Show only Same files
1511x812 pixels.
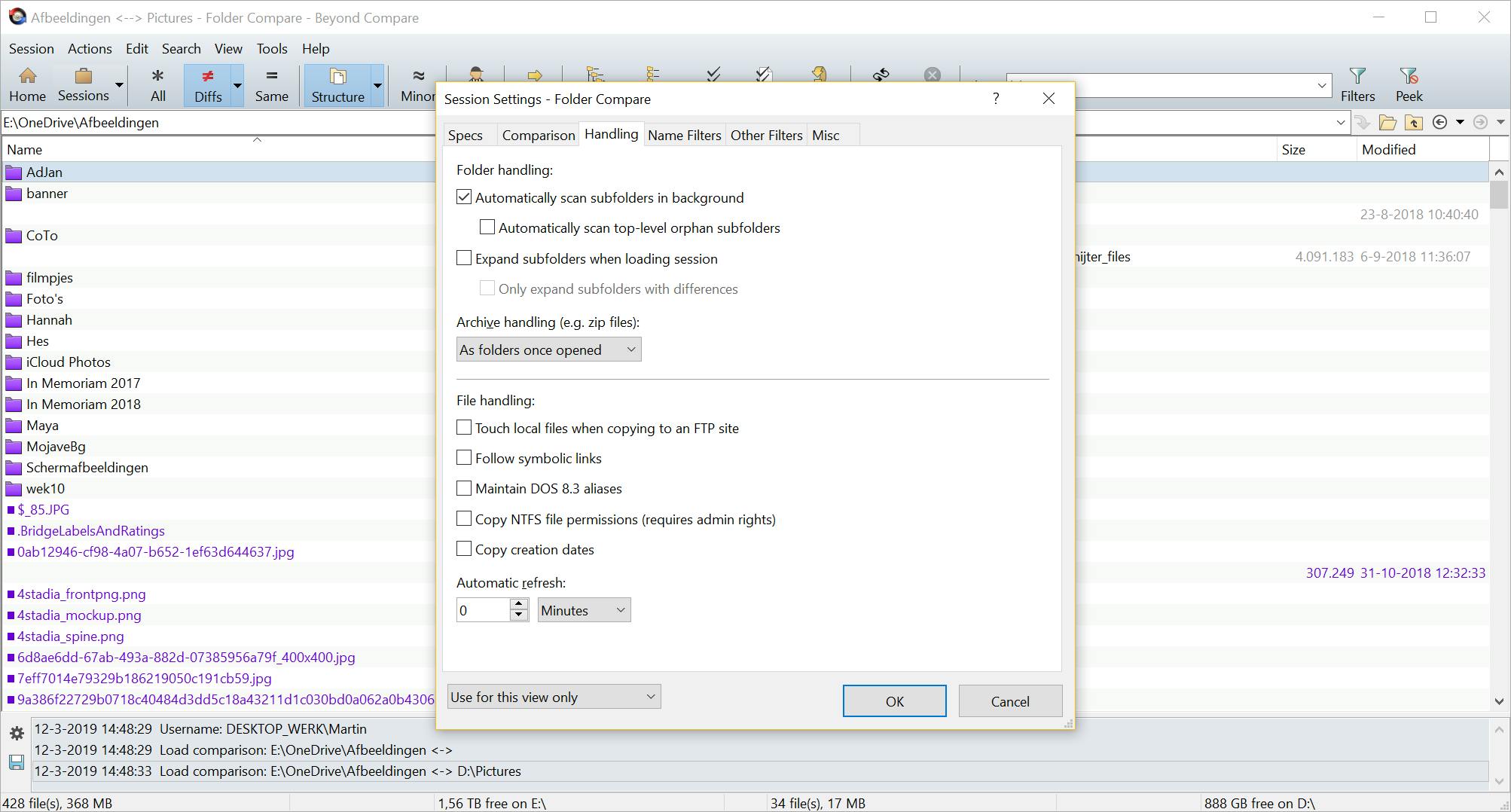click(271, 84)
